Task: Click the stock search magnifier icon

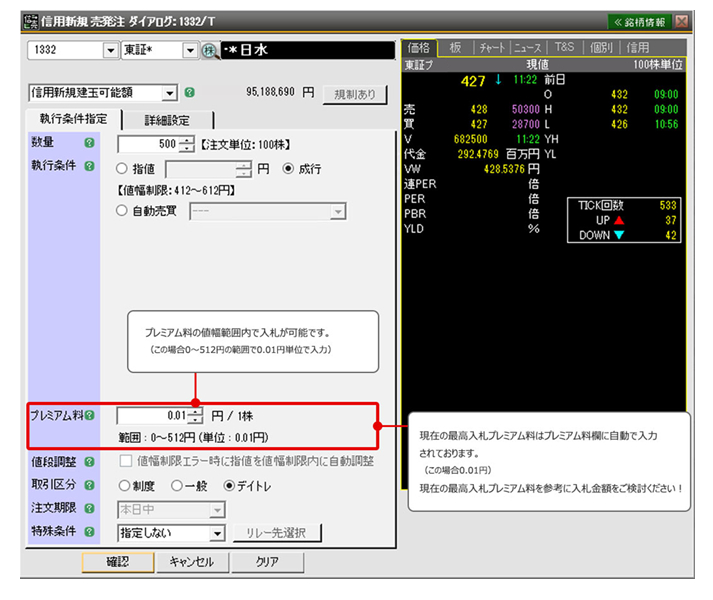Action: tap(210, 50)
